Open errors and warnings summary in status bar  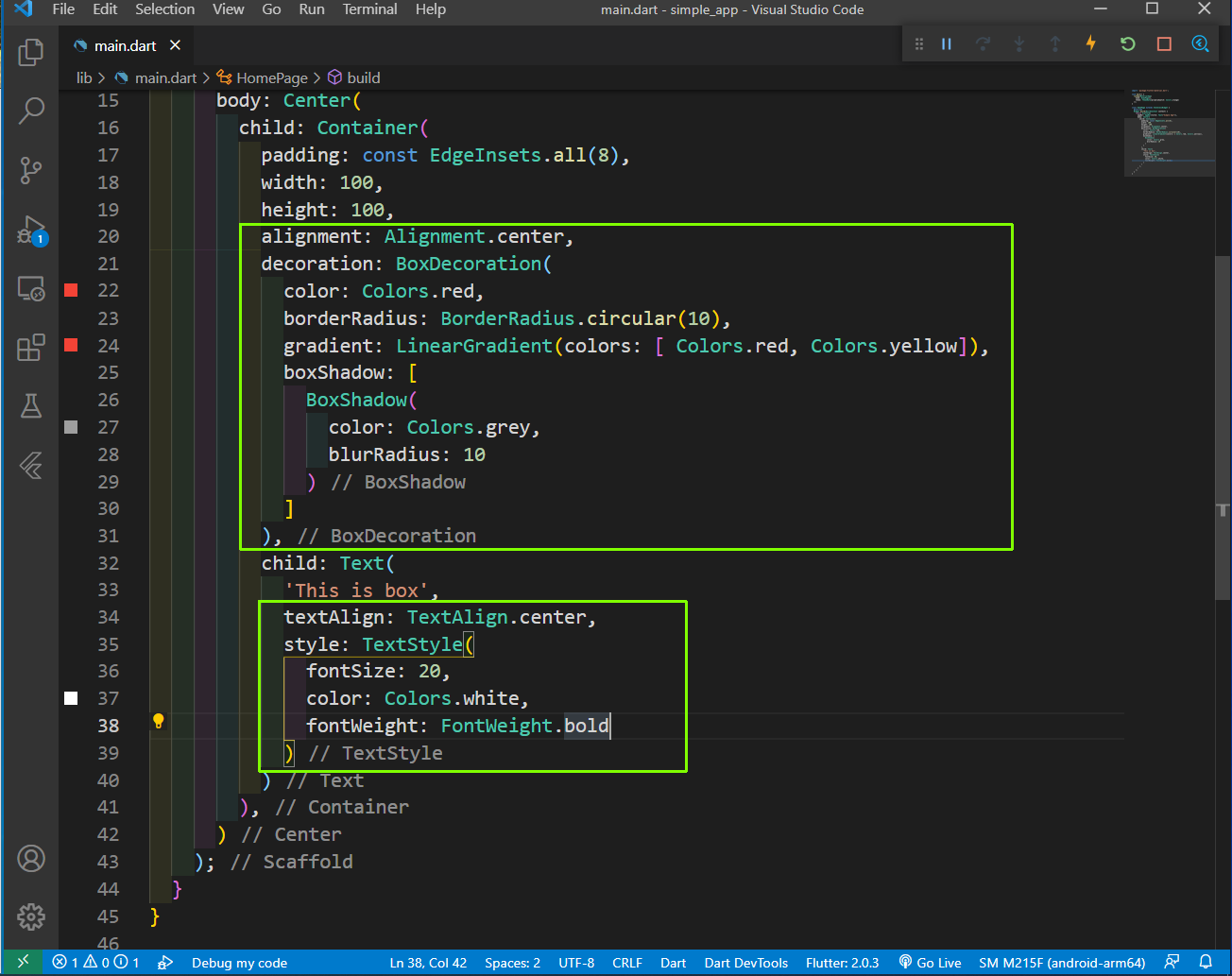click(x=96, y=962)
